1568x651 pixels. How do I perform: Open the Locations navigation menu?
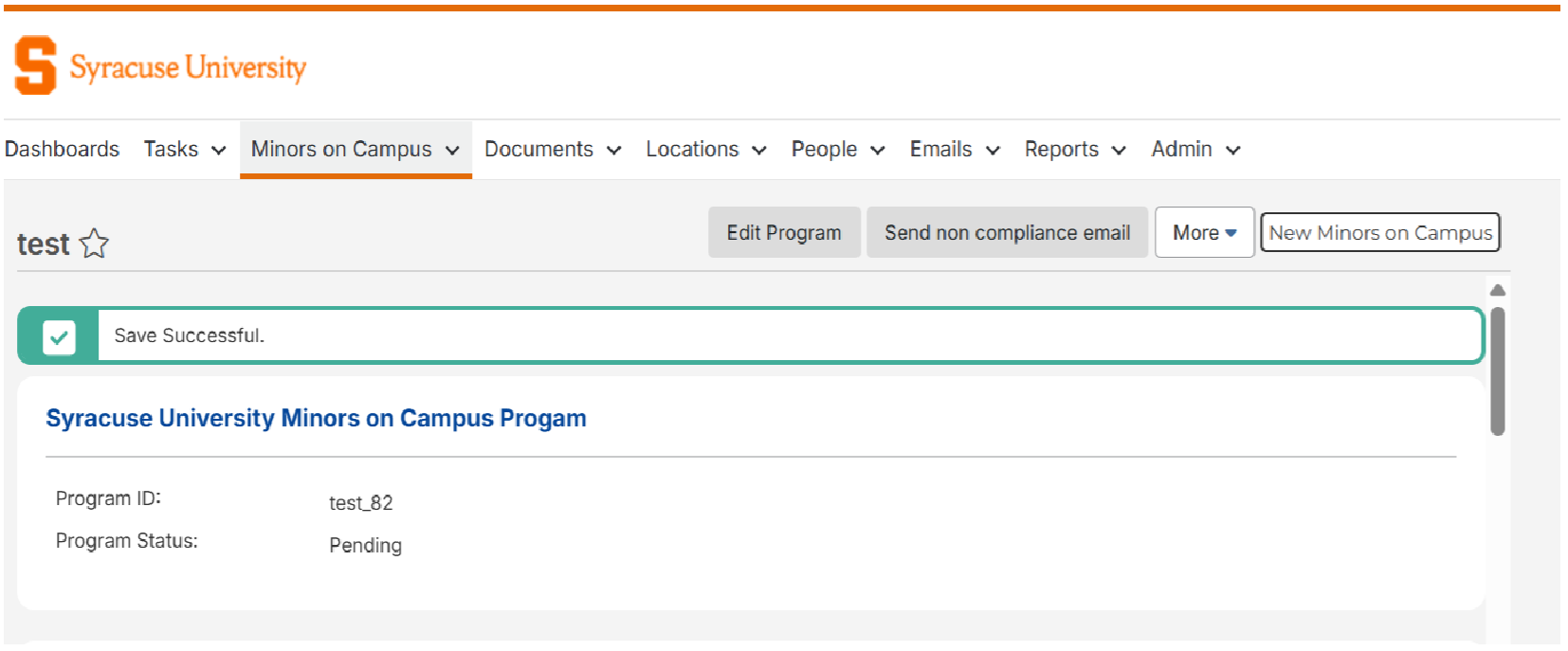tap(705, 150)
